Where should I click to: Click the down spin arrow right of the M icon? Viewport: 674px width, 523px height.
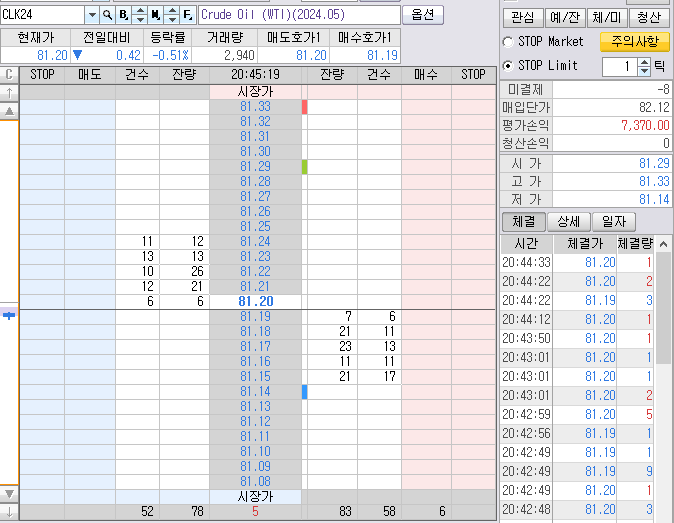pos(172,19)
